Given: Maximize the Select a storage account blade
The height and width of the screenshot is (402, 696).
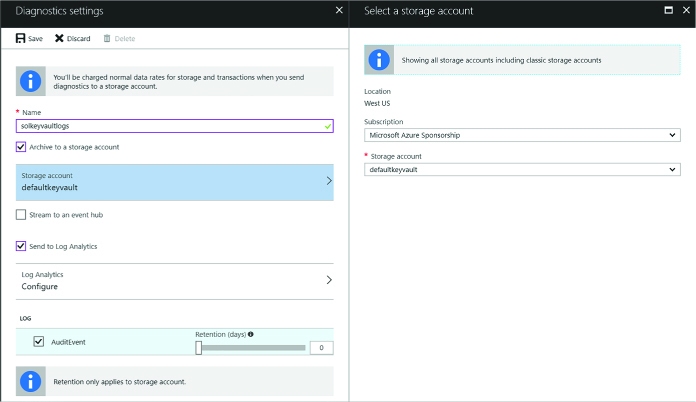Looking at the screenshot, I should [668, 10].
